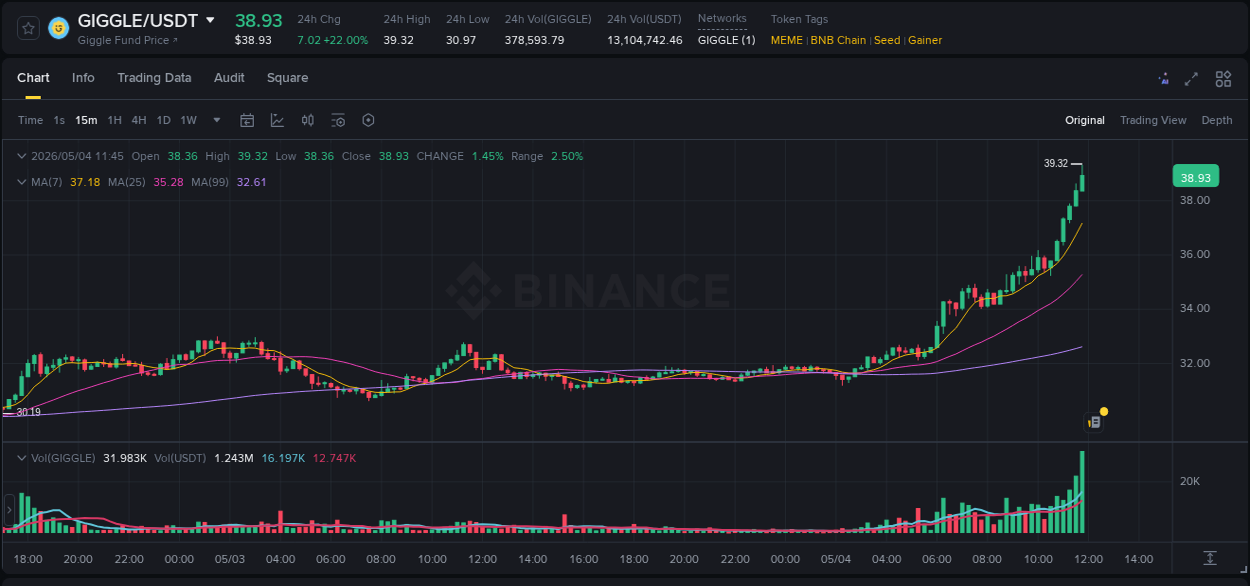This screenshot has height=586, width=1250.
Task: Select the 1s interval
Action: coord(59,120)
